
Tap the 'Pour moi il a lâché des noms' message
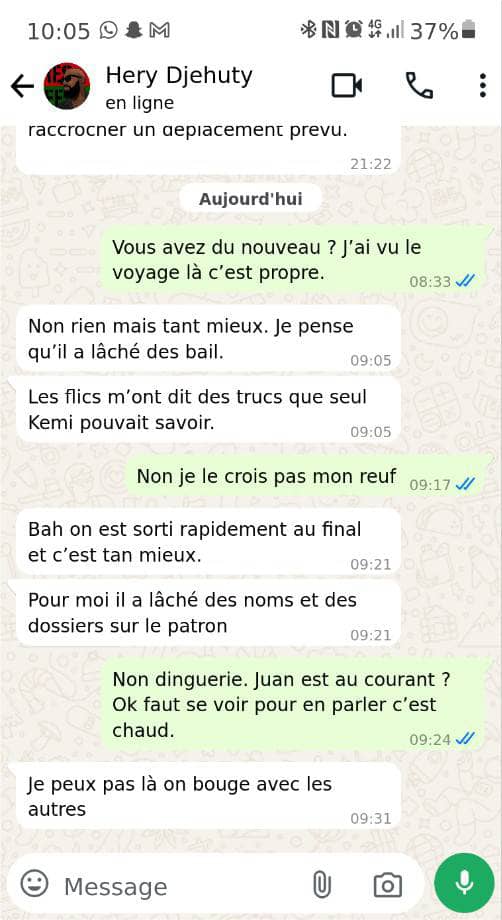tap(208, 614)
